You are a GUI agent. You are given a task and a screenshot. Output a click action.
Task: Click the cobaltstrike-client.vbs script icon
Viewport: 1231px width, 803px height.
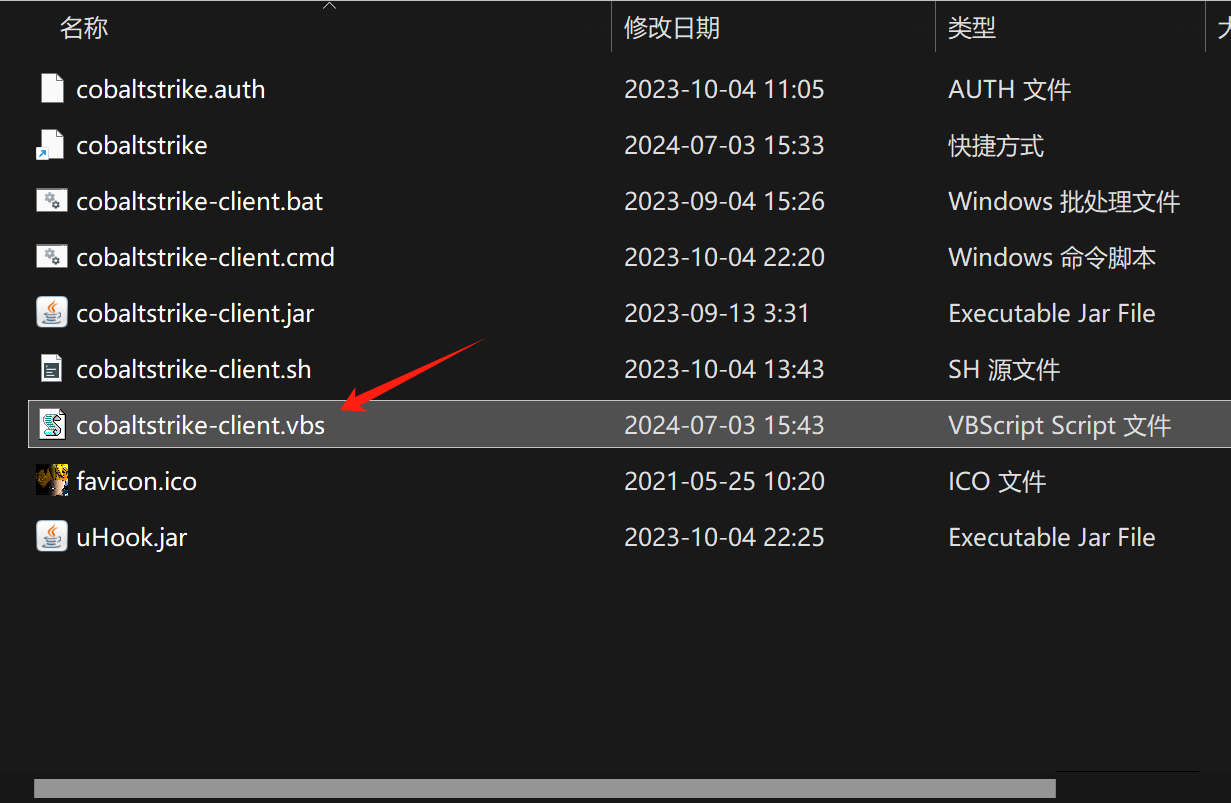(52, 425)
